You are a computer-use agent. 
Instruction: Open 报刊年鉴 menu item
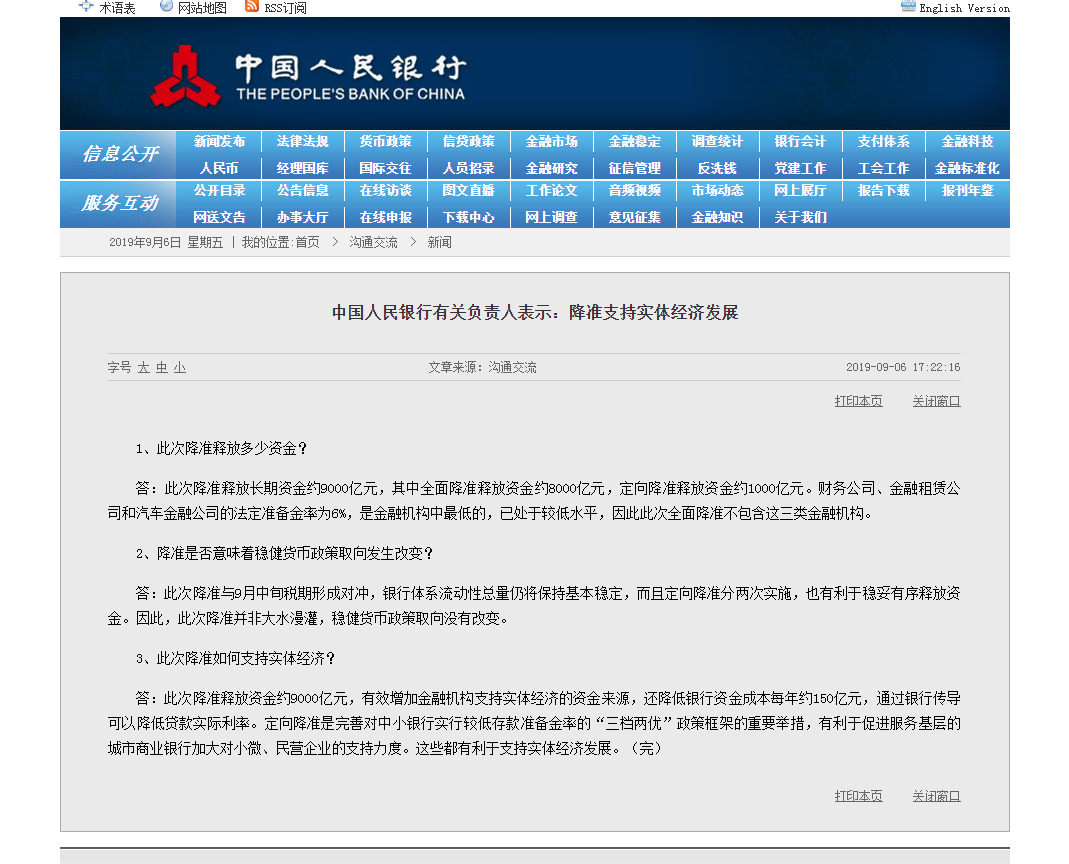pyautogui.click(x=967, y=190)
